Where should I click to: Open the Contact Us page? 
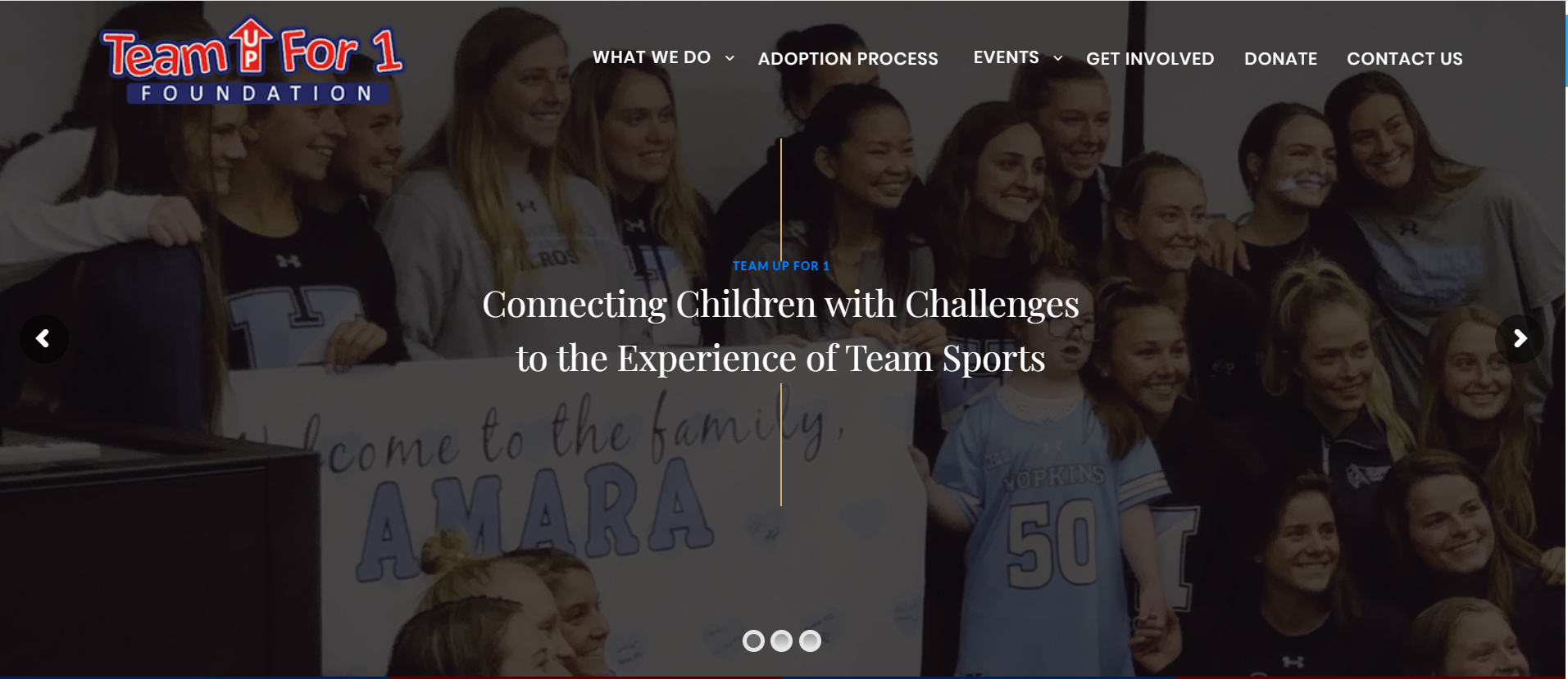click(1404, 59)
